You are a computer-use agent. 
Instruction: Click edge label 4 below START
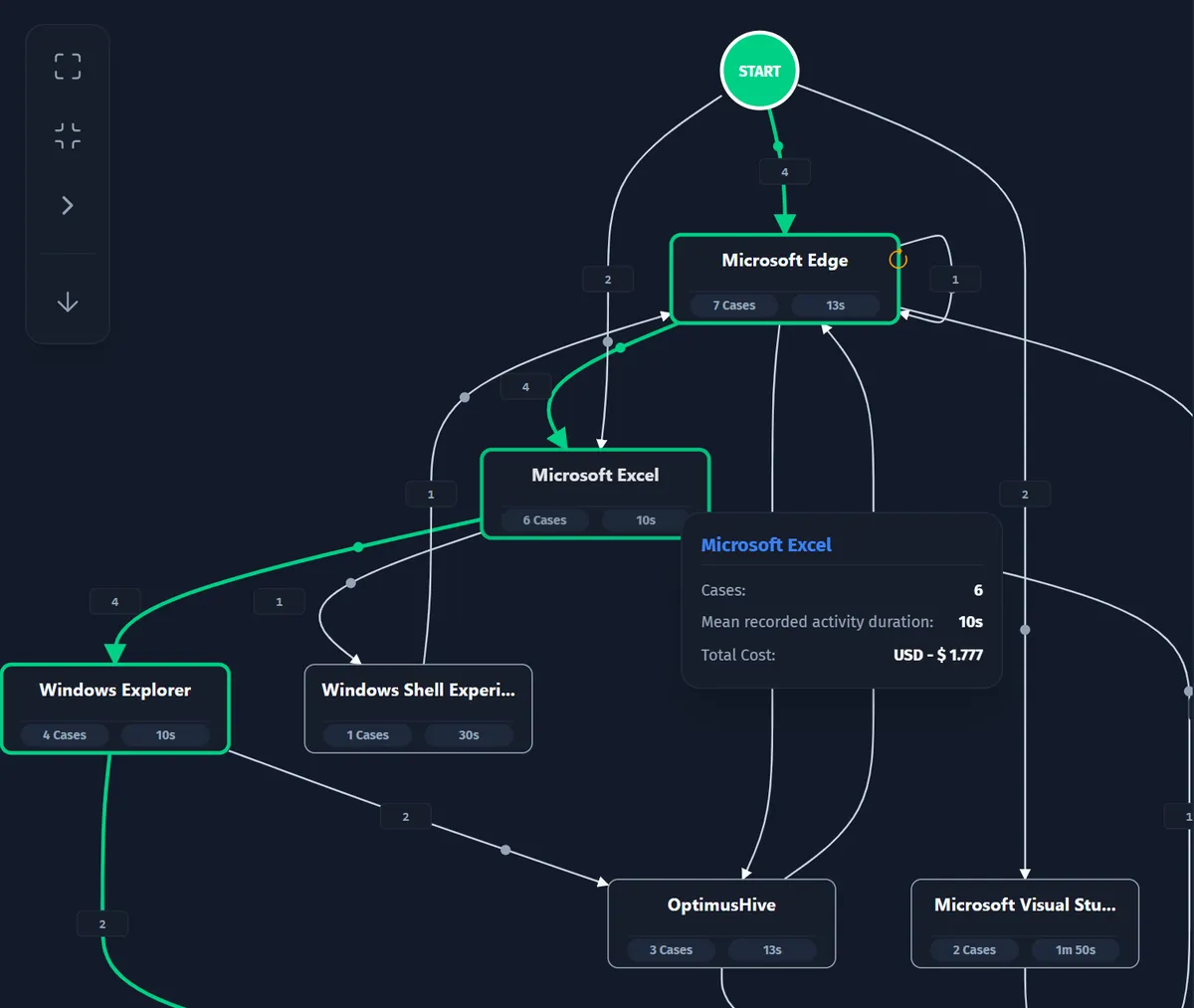[x=784, y=172]
